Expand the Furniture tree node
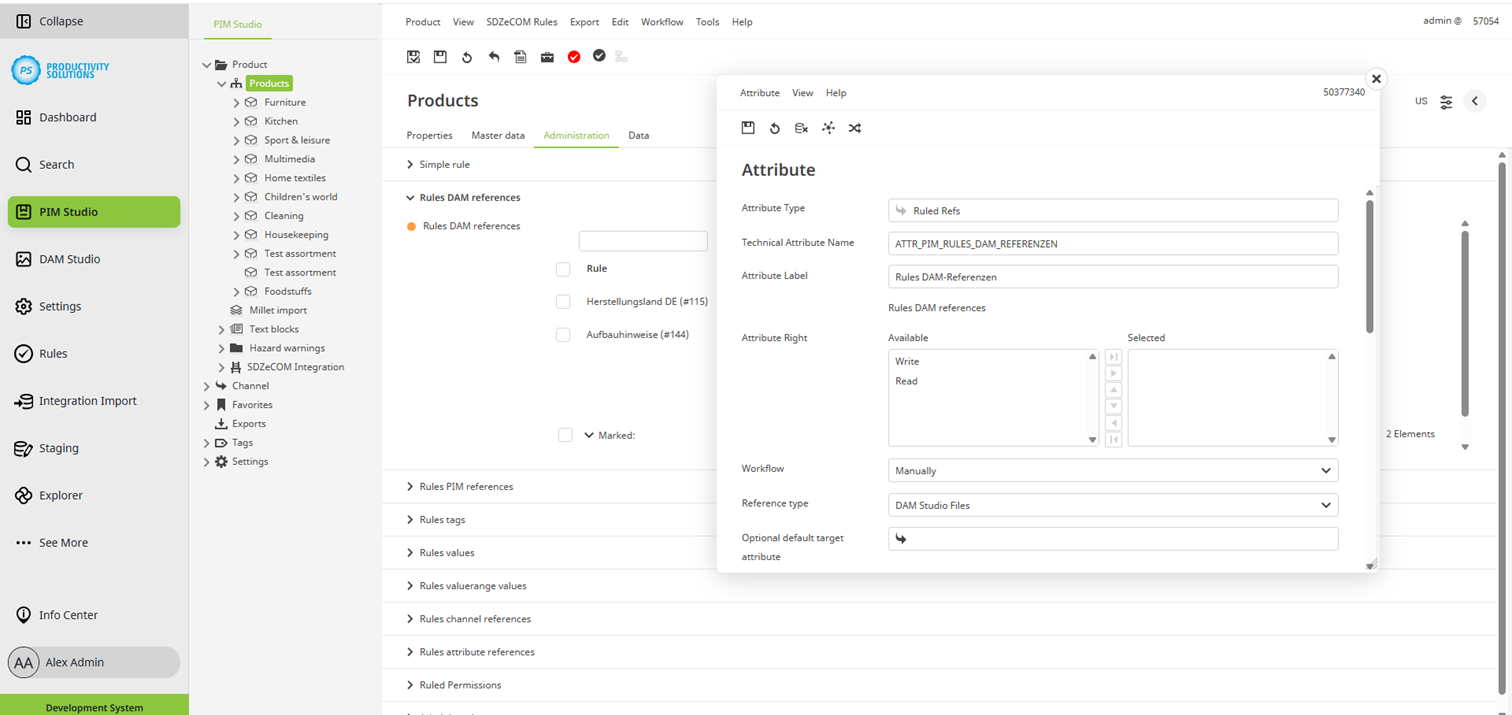Screen dimensions: 1512x715 coord(237,102)
